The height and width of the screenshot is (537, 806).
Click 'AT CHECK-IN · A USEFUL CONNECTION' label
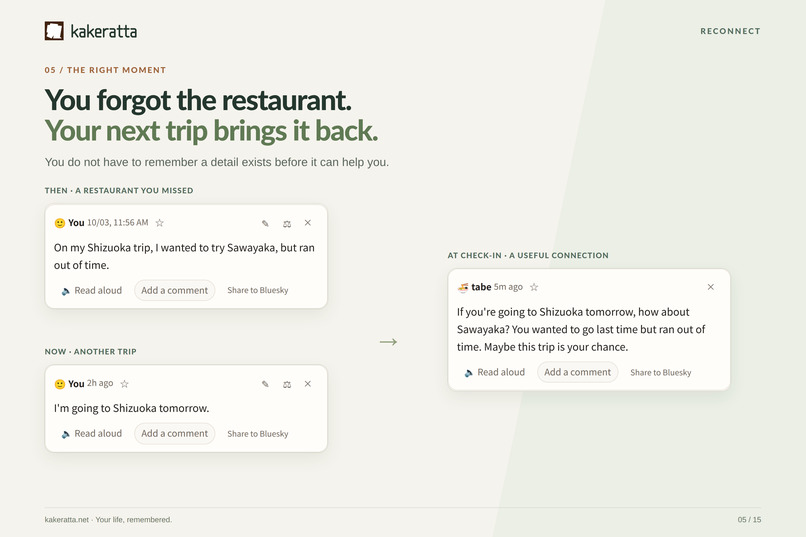(x=528, y=255)
